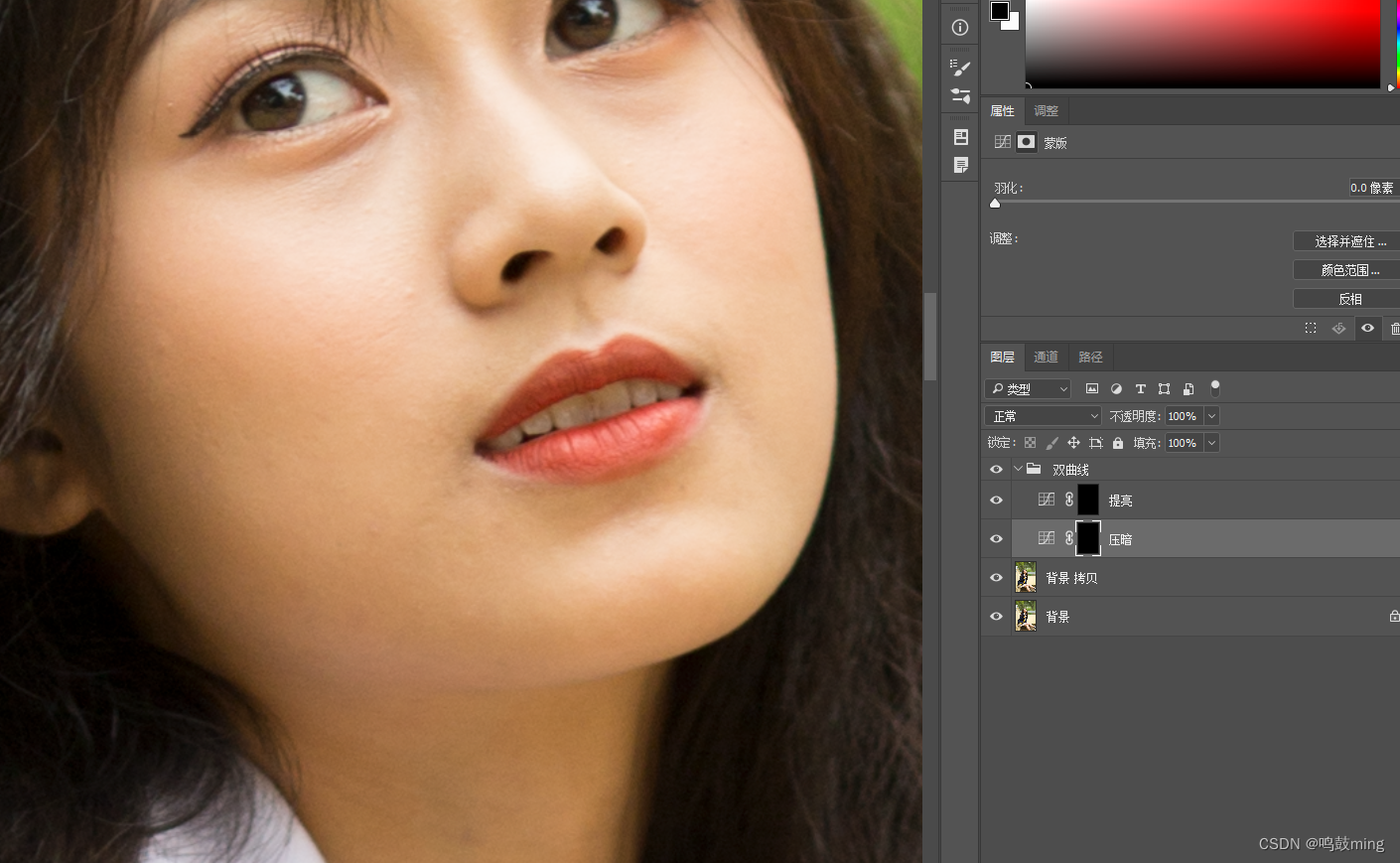Filter layers by adjustment layers icon

pyautogui.click(x=1116, y=388)
